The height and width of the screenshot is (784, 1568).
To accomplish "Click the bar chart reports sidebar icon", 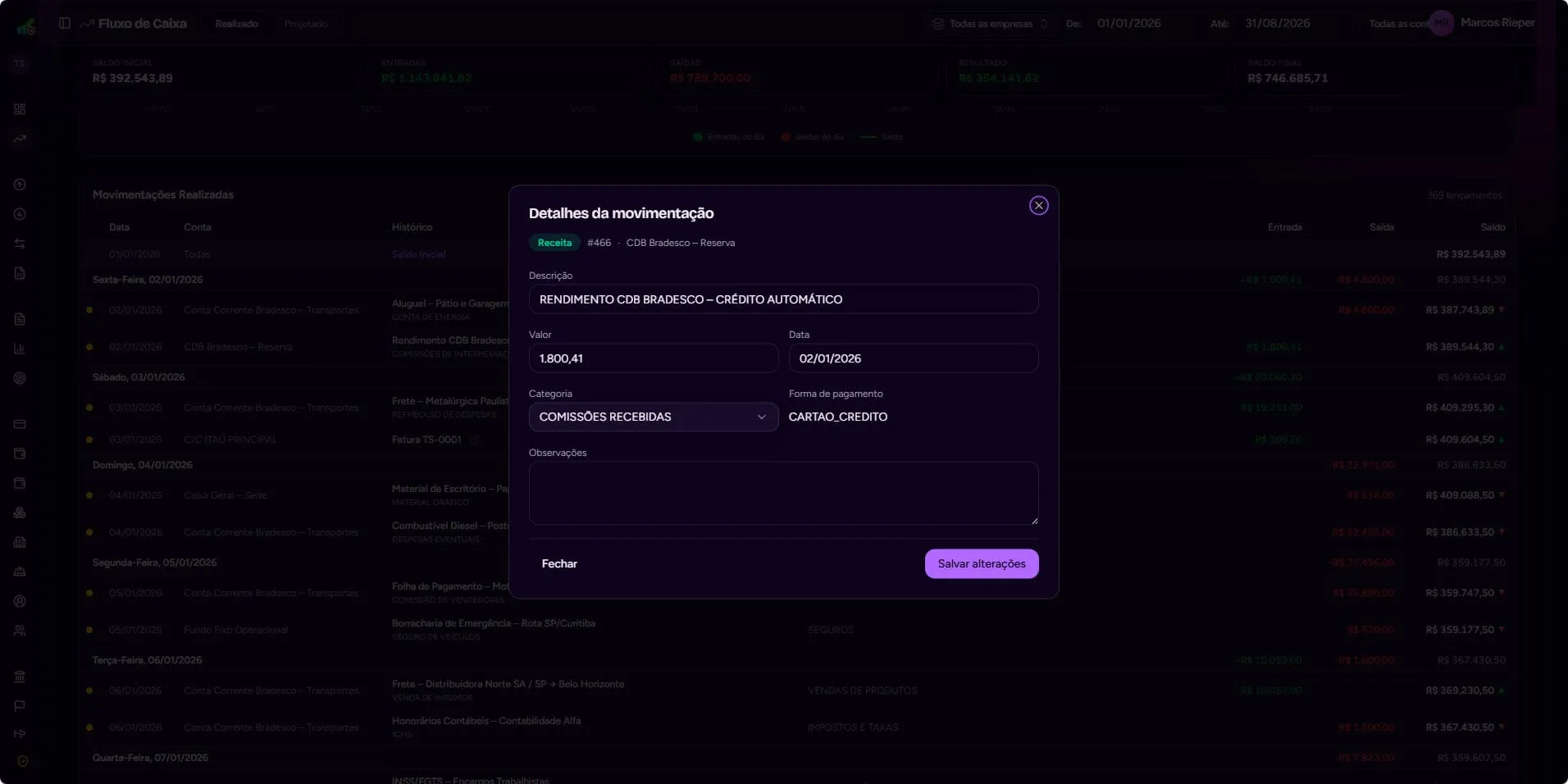I will click(x=20, y=349).
